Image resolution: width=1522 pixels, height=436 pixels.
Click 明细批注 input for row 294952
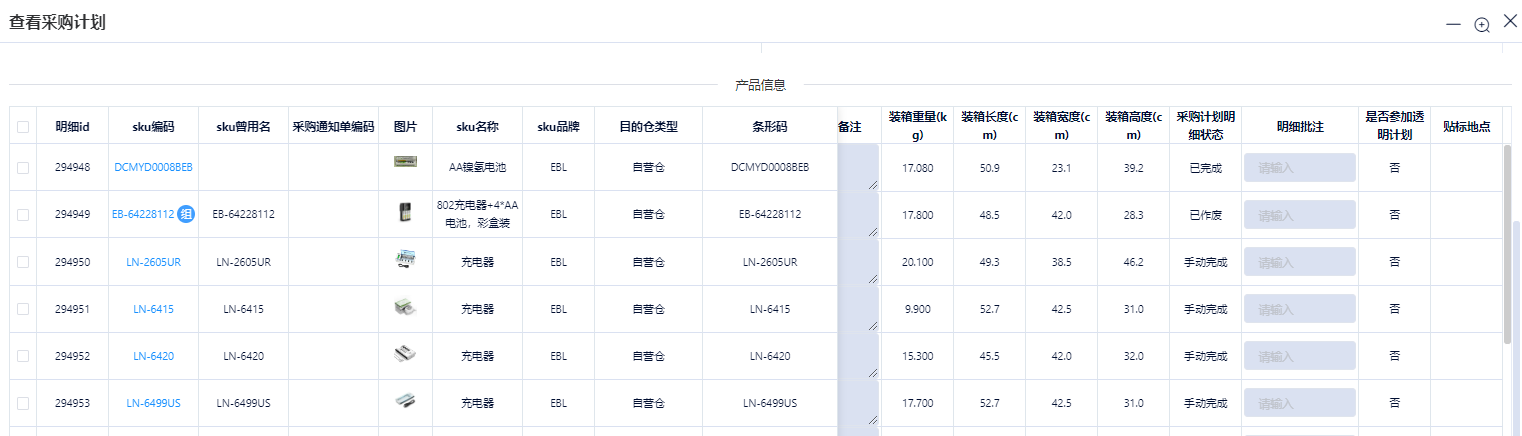(x=1299, y=356)
